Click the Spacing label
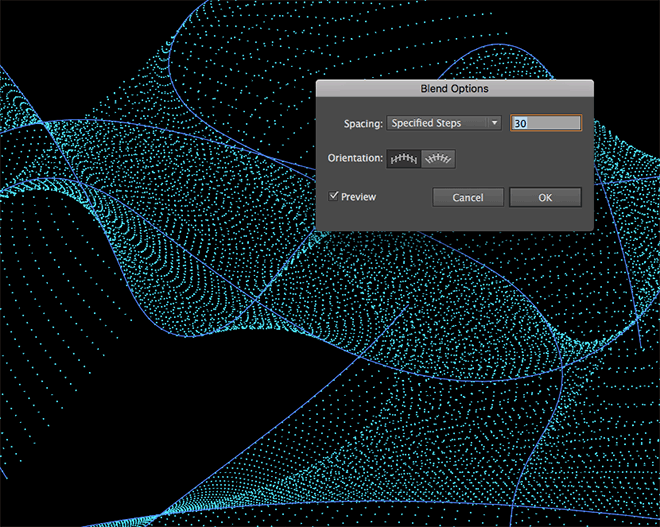The image size is (660, 527). (363, 123)
